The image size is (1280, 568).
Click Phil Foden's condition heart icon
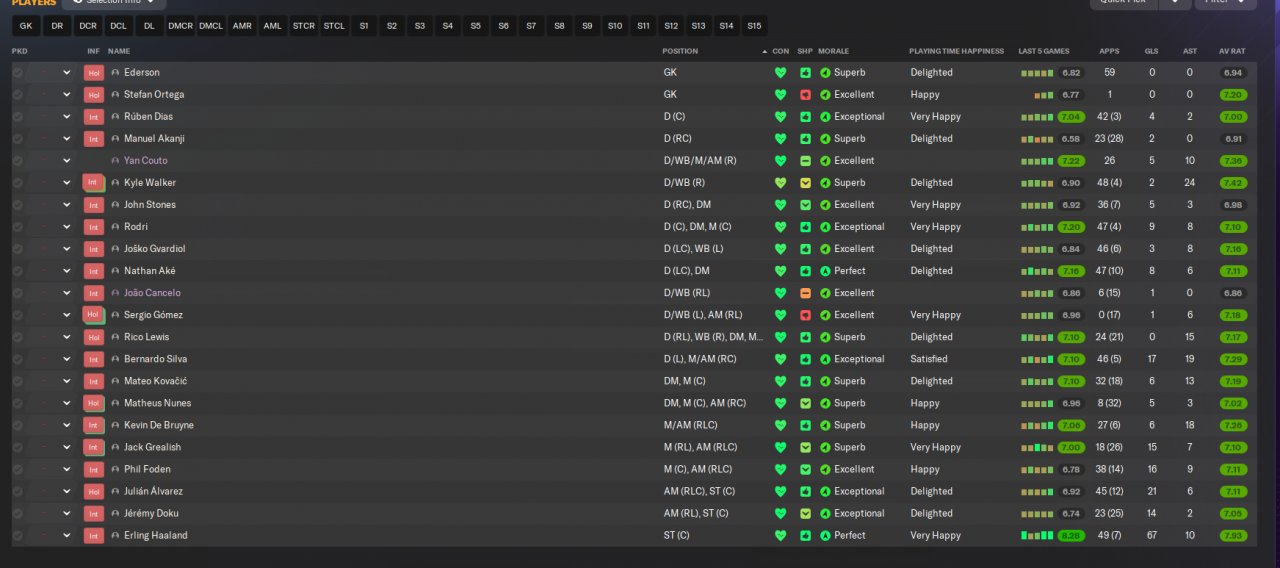tap(781, 469)
